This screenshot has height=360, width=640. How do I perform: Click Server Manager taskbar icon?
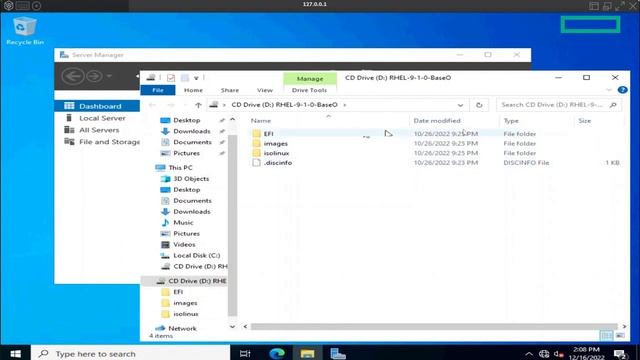point(338,353)
